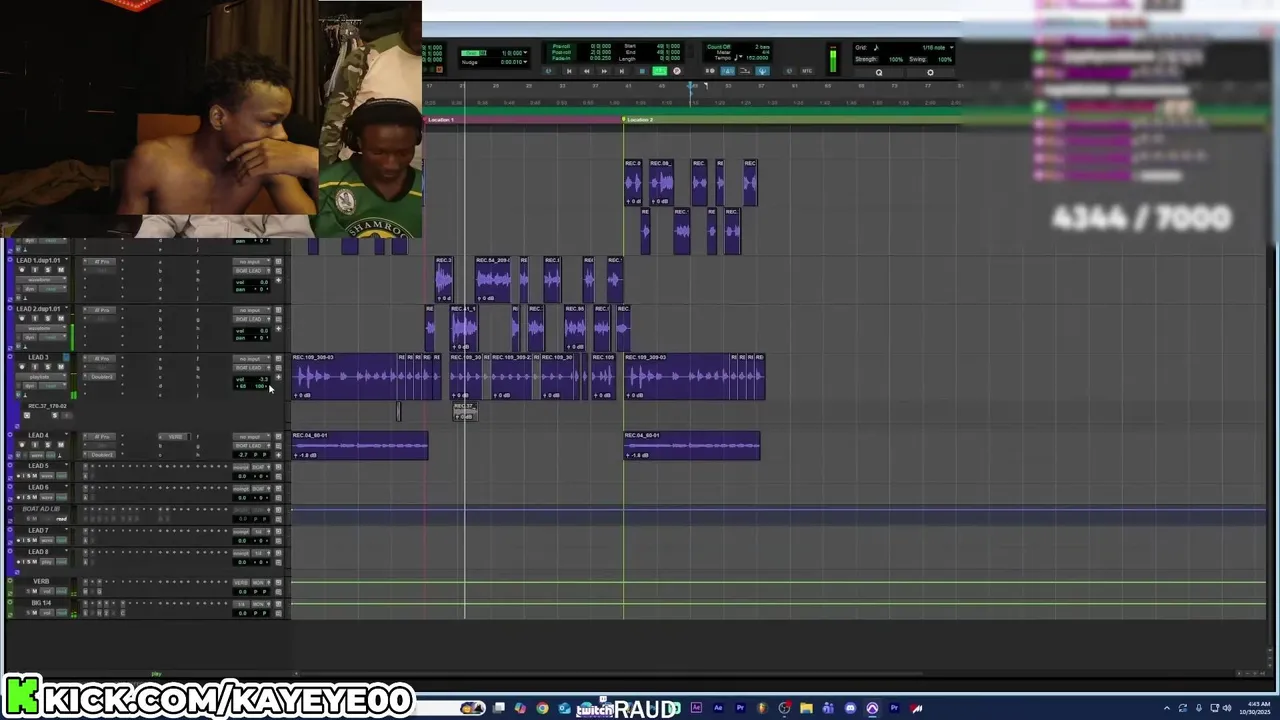The width and height of the screenshot is (1280, 720).
Task: Select the first REC.105_308-03 clip on LEAD 3
Action: (345, 376)
